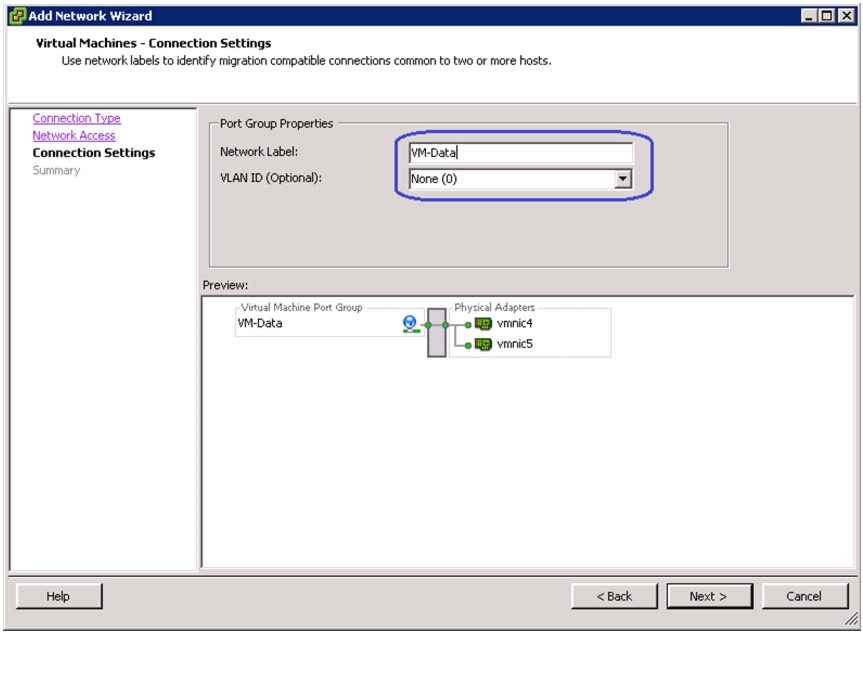Screen dimensions: 863x675
Task: Click the Back button
Action: tap(614, 596)
